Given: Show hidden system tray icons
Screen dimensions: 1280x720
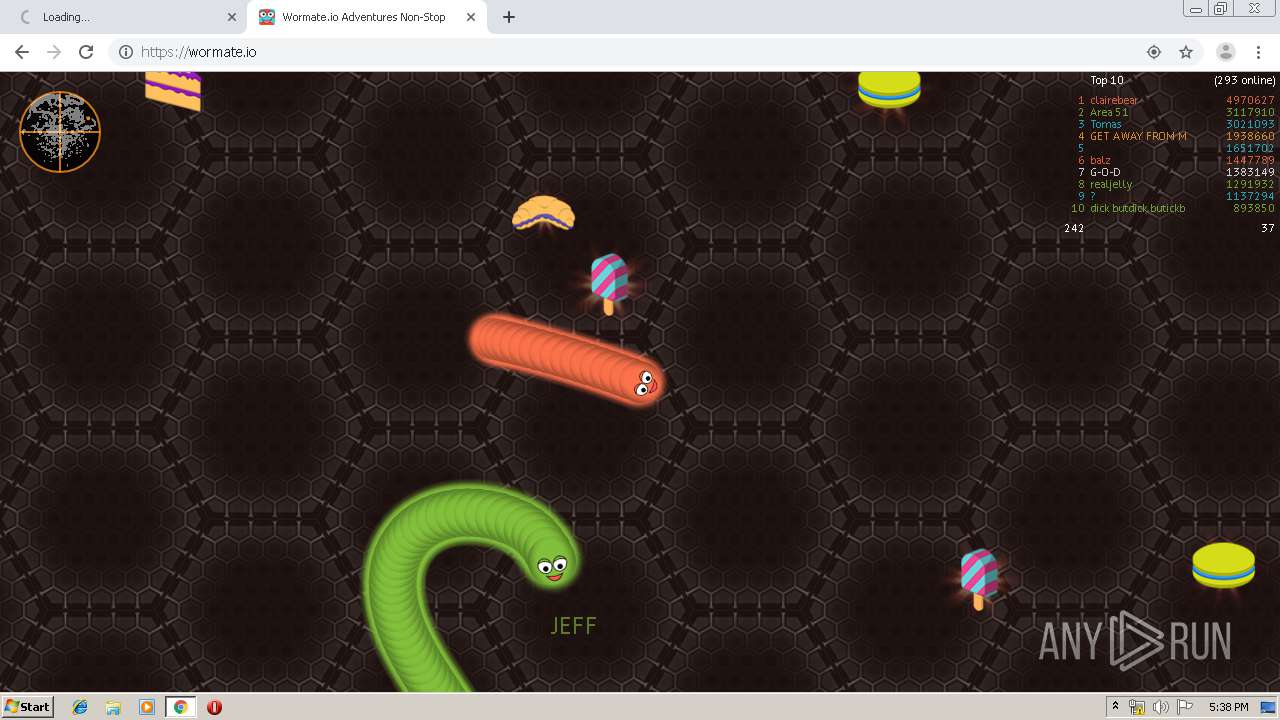Looking at the screenshot, I should click(x=1116, y=707).
